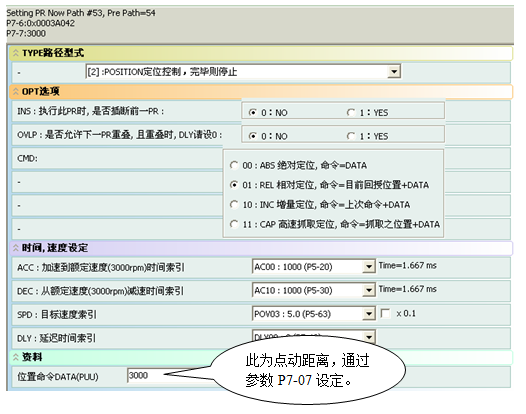
Task: Click the SPD : 目标速度索引 label
Action: click(x=57, y=315)
